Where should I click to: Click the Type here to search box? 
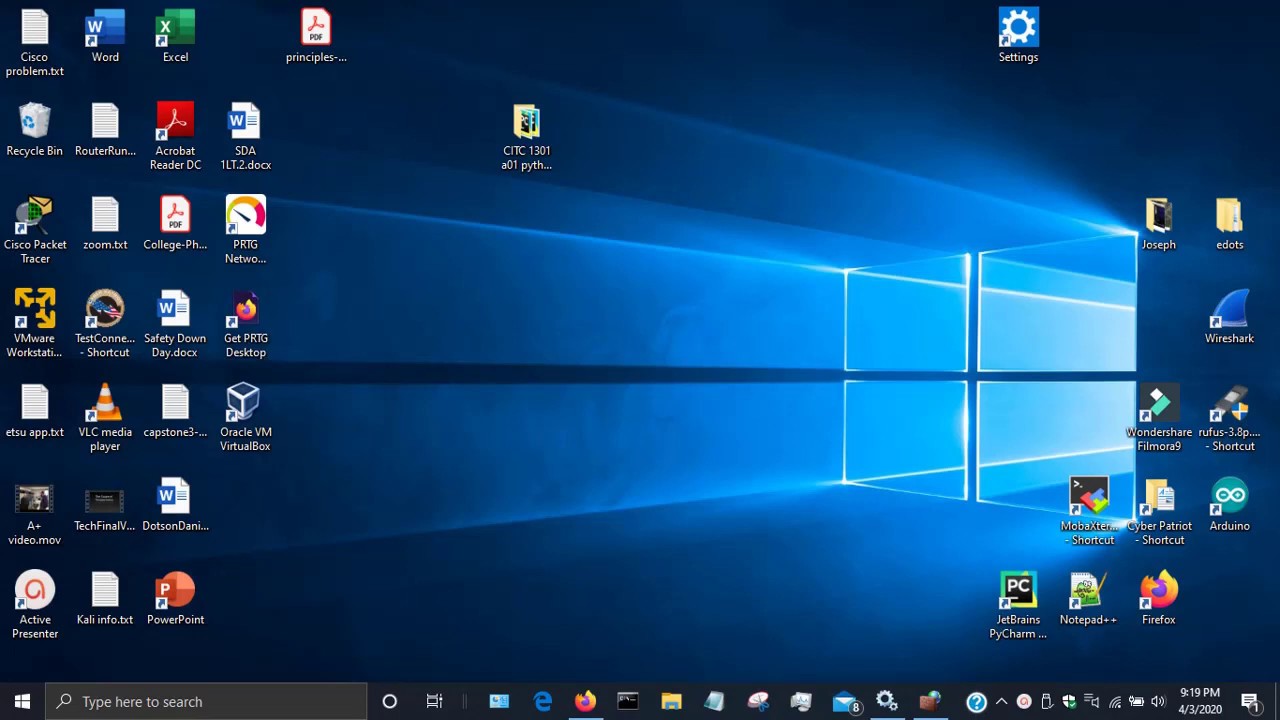click(207, 701)
